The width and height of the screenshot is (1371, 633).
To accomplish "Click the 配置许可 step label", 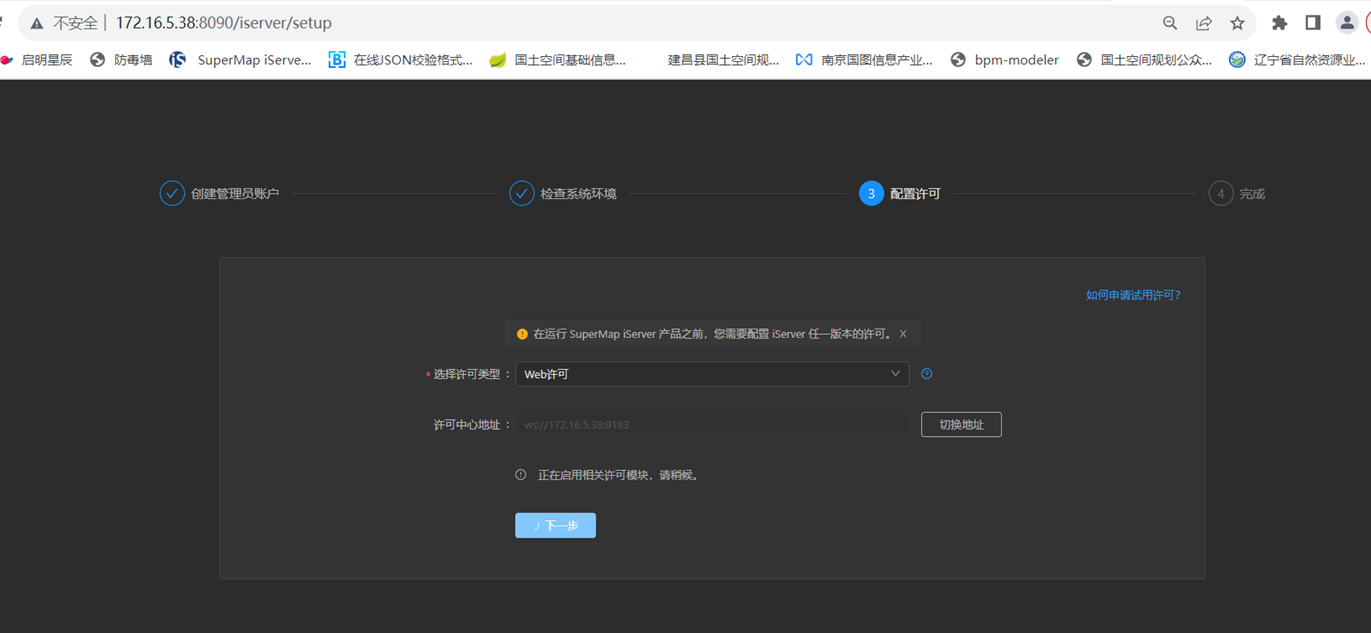I will pos(916,194).
